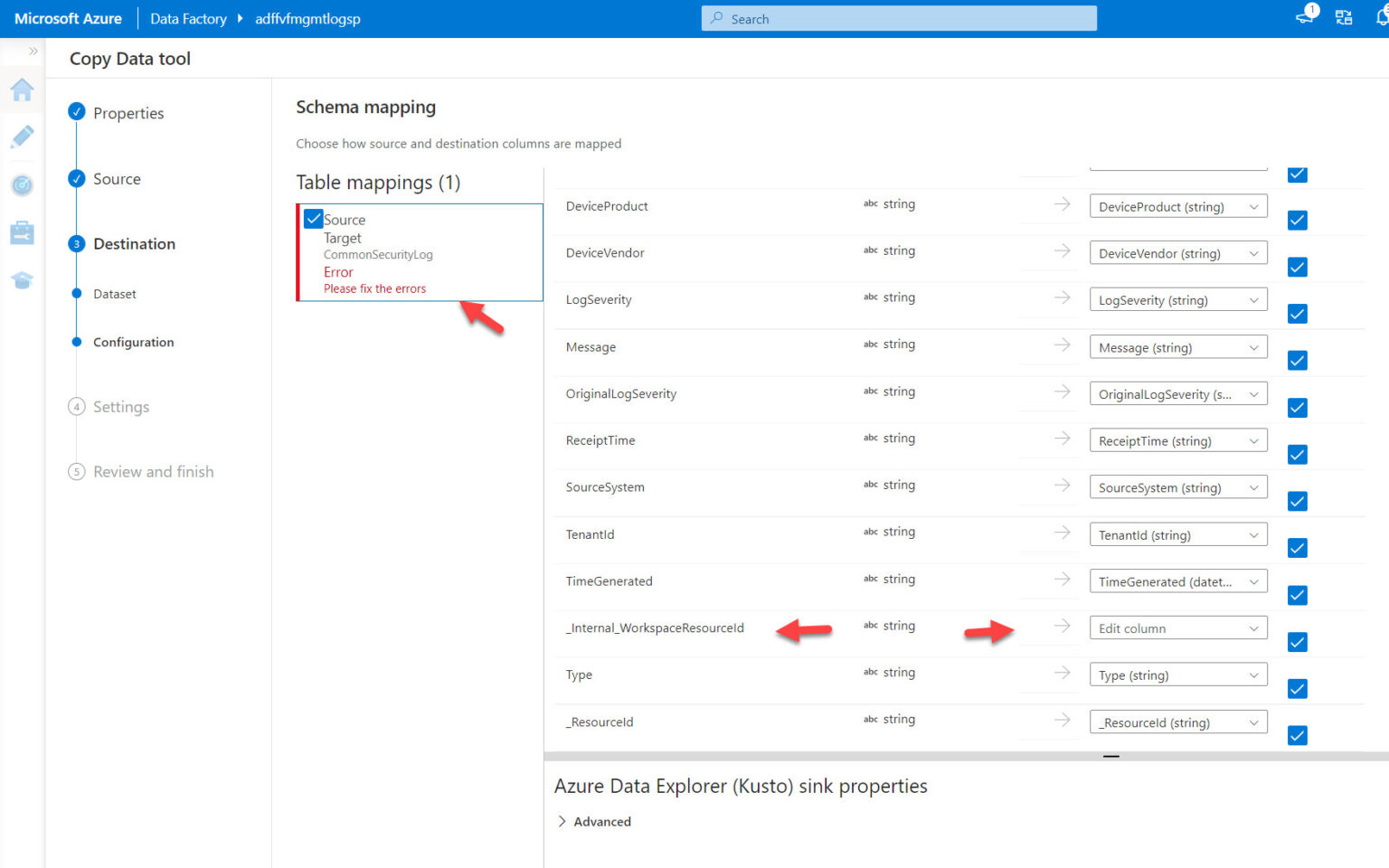The width and height of the screenshot is (1389, 868).
Task: Open the Monitor gauge icon in sidebar
Action: (x=22, y=184)
